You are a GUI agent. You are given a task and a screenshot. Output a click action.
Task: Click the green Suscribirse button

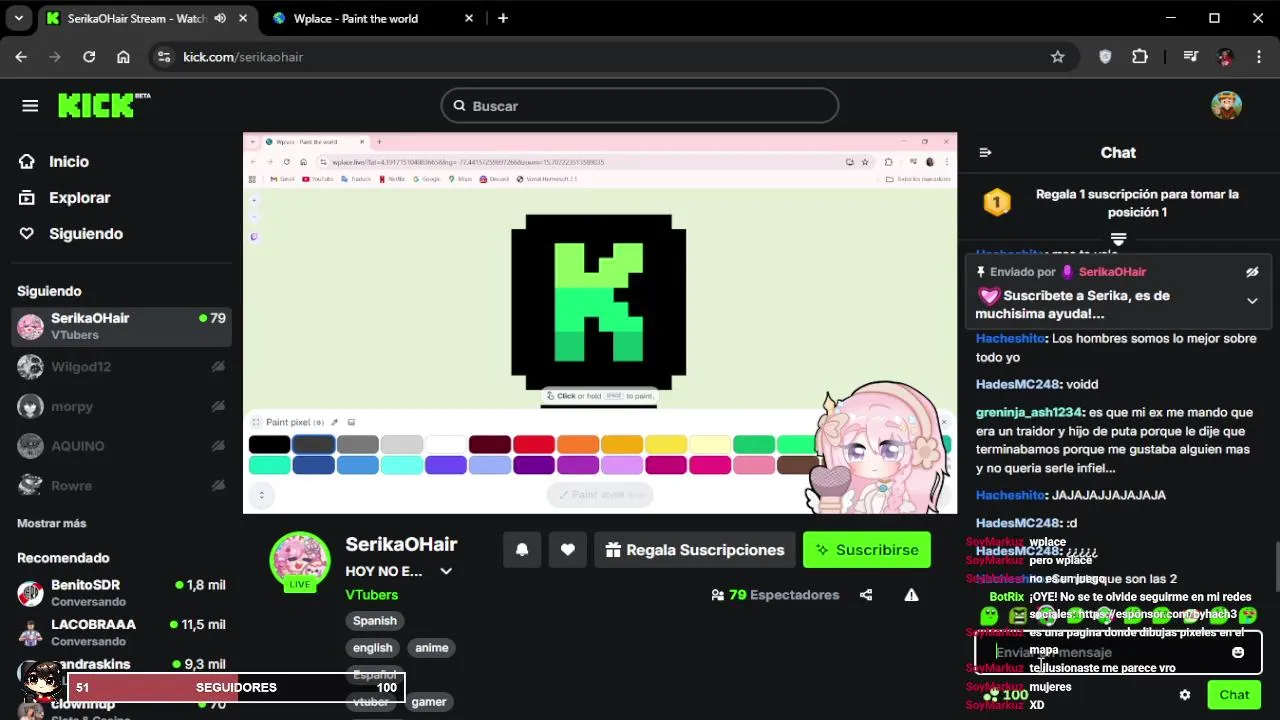point(867,550)
